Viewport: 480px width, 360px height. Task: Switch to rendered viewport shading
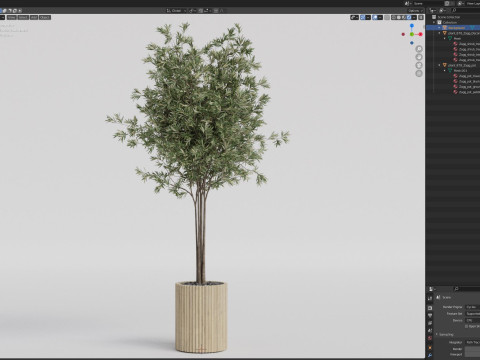click(409, 17)
